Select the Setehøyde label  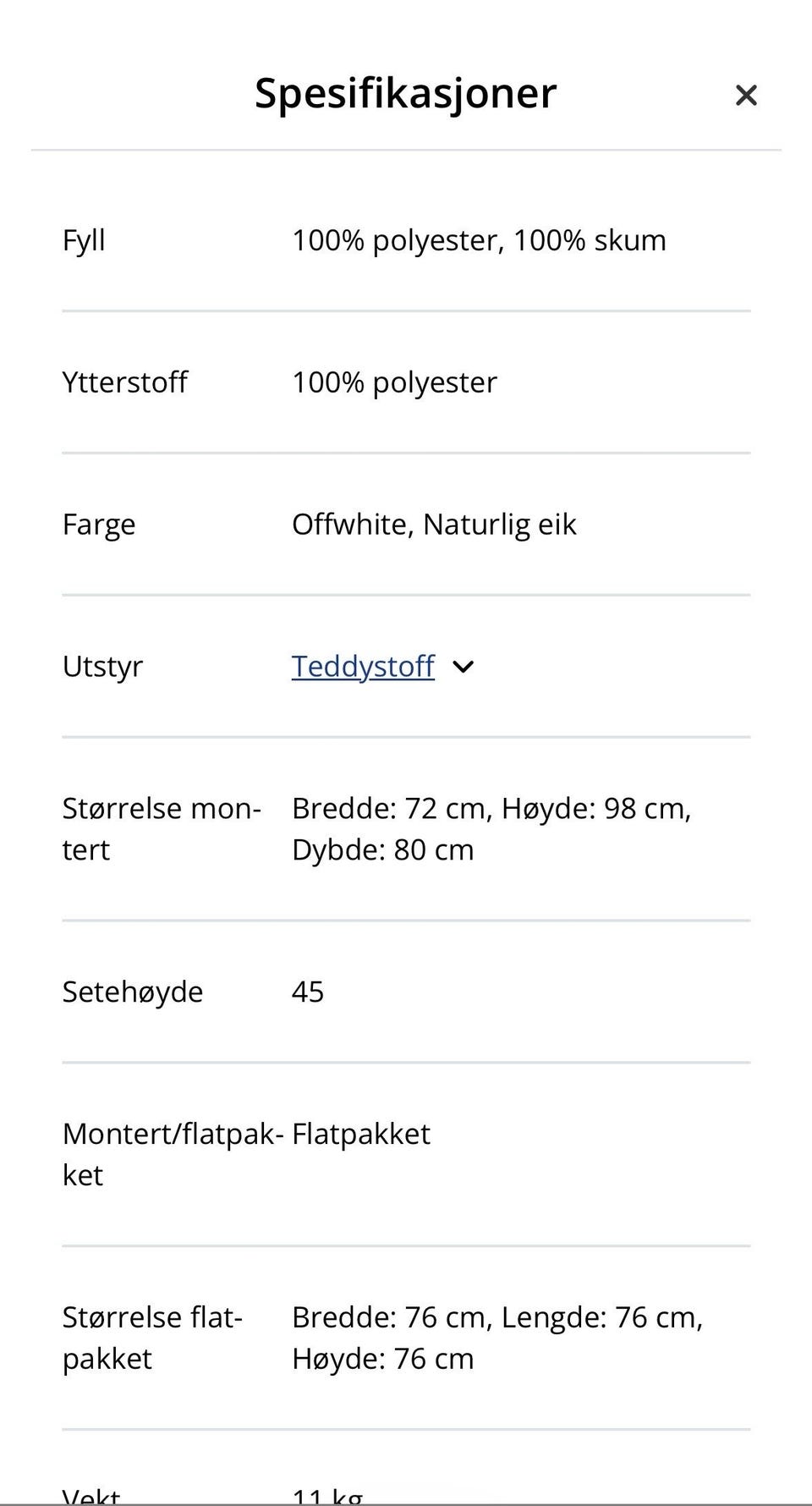click(x=132, y=992)
